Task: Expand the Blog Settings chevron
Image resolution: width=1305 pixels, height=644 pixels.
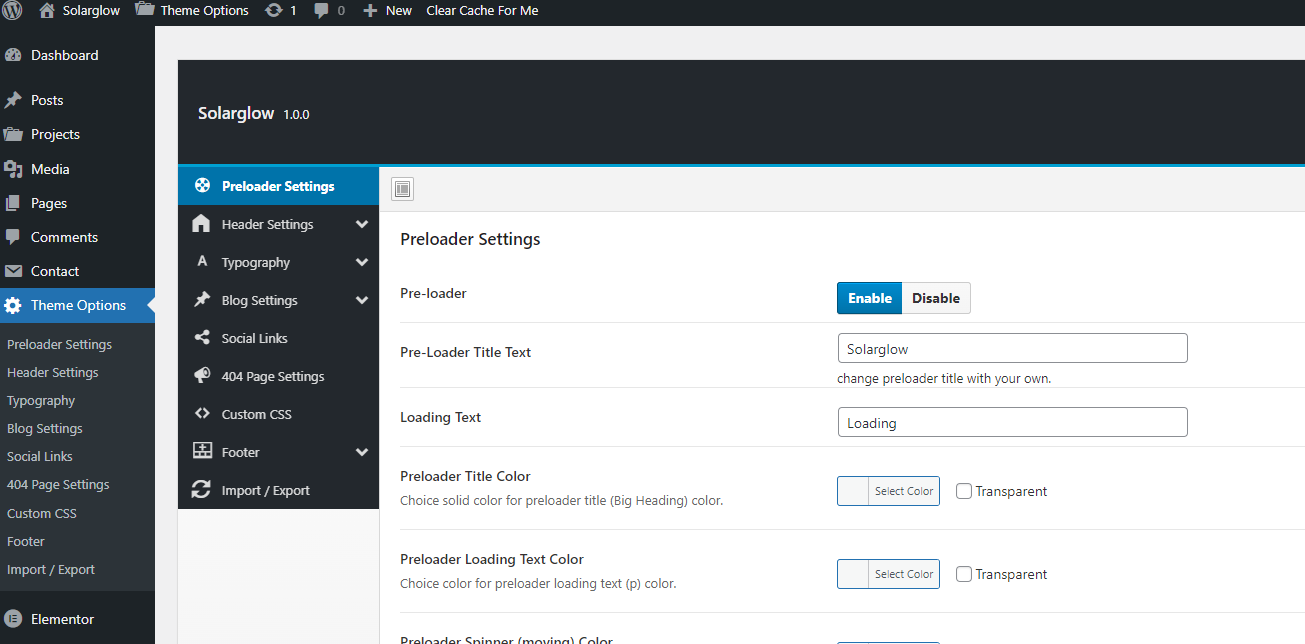Action: [362, 300]
